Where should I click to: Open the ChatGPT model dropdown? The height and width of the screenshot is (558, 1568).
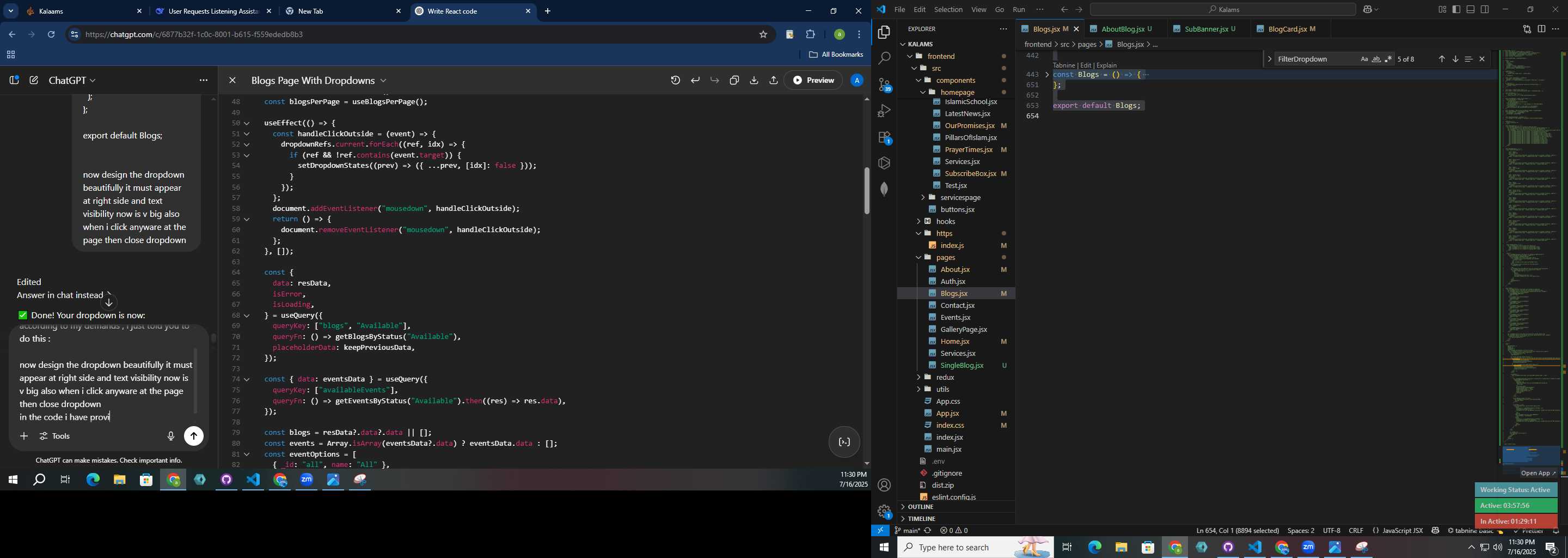[x=72, y=81]
